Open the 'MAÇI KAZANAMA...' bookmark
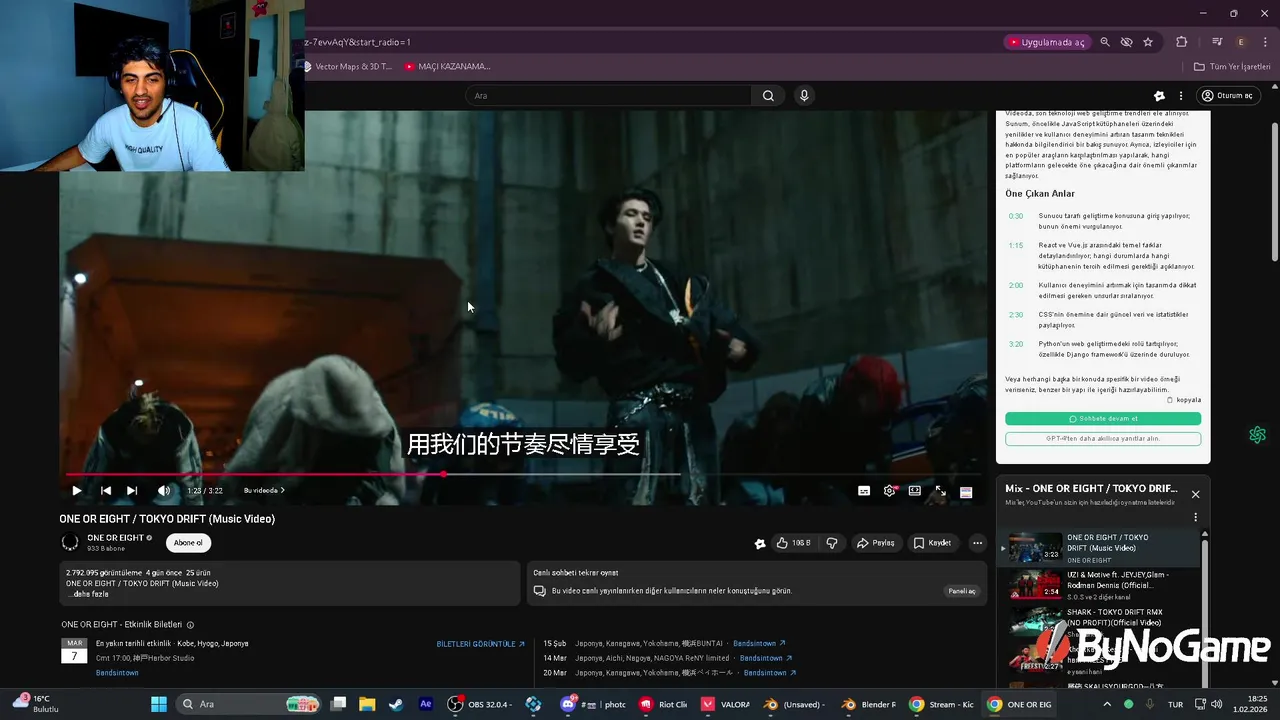 click(448, 67)
